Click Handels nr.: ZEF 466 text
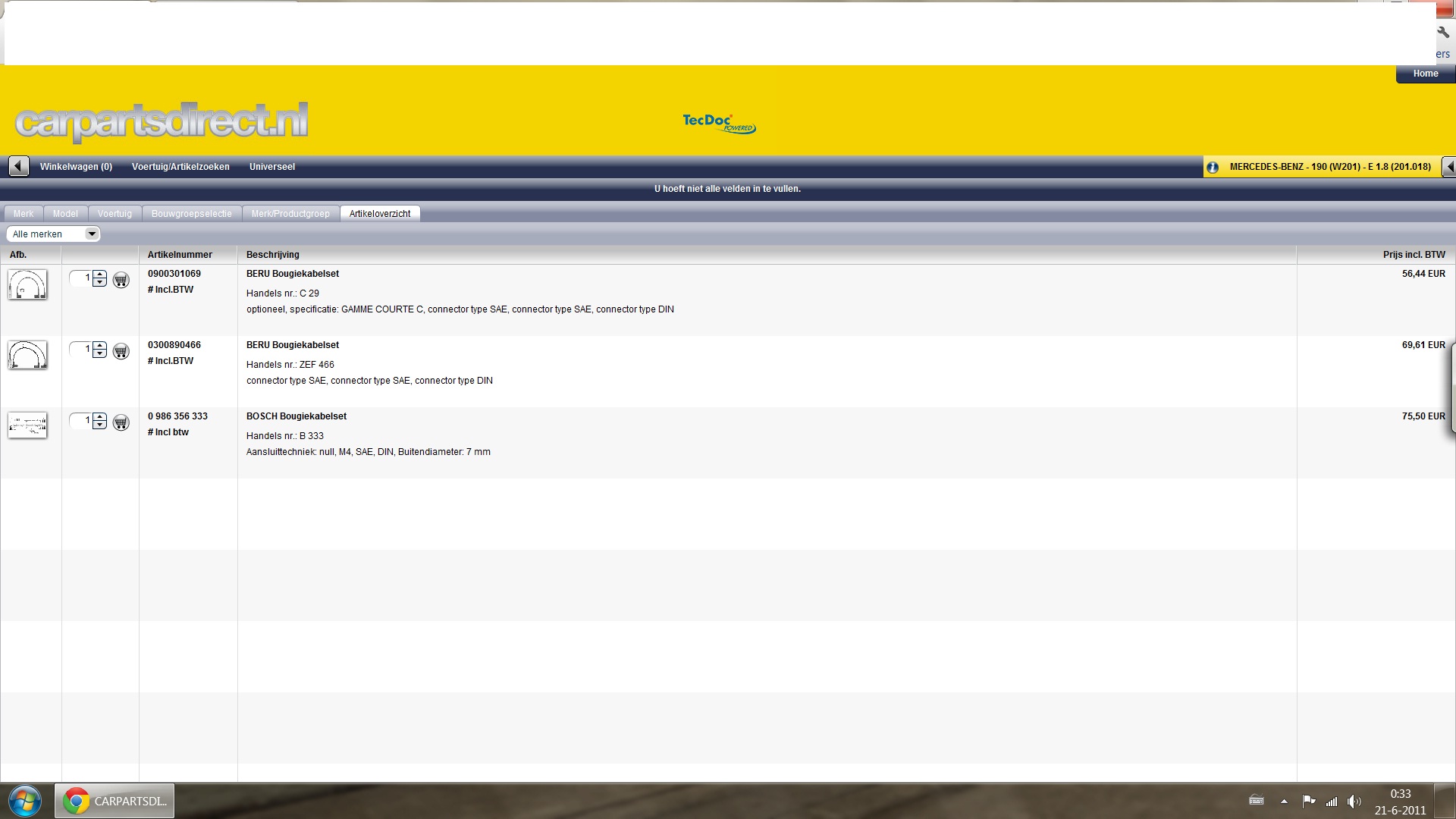 click(290, 365)
